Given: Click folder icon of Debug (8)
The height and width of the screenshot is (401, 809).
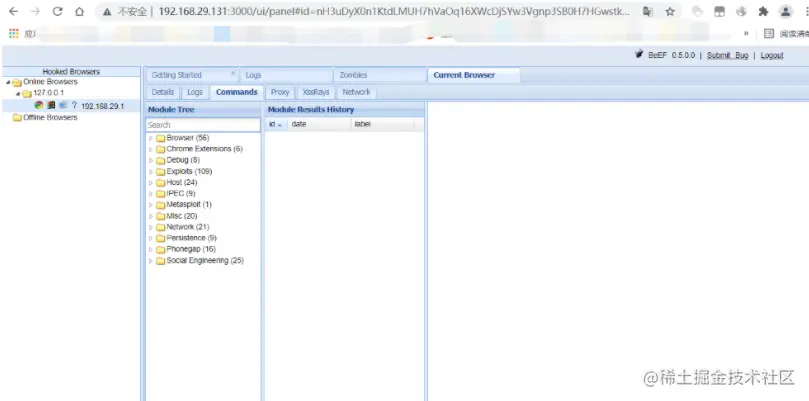Looking at the screenshot, I should (x=160, y=161).
